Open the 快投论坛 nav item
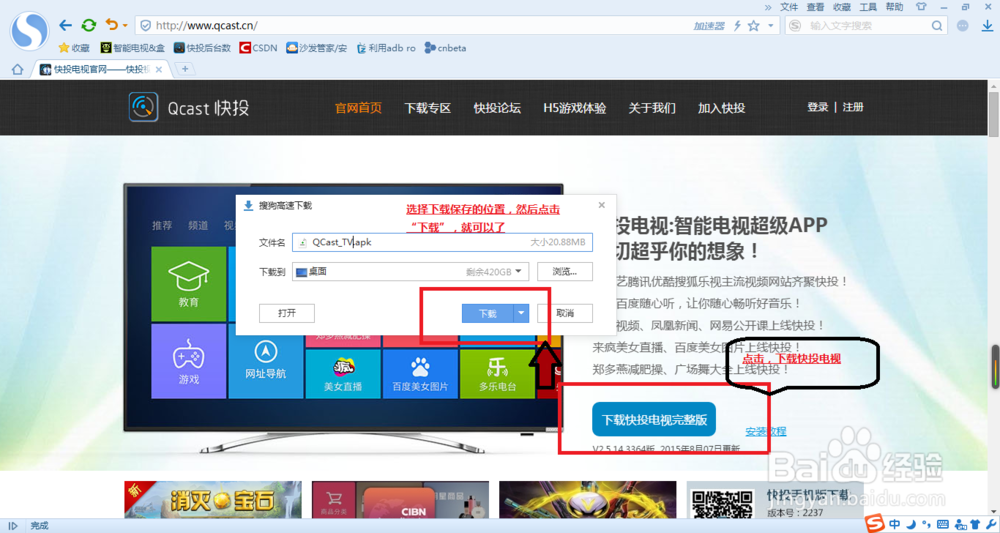The image size is (1000, 533). coord(497,108)
